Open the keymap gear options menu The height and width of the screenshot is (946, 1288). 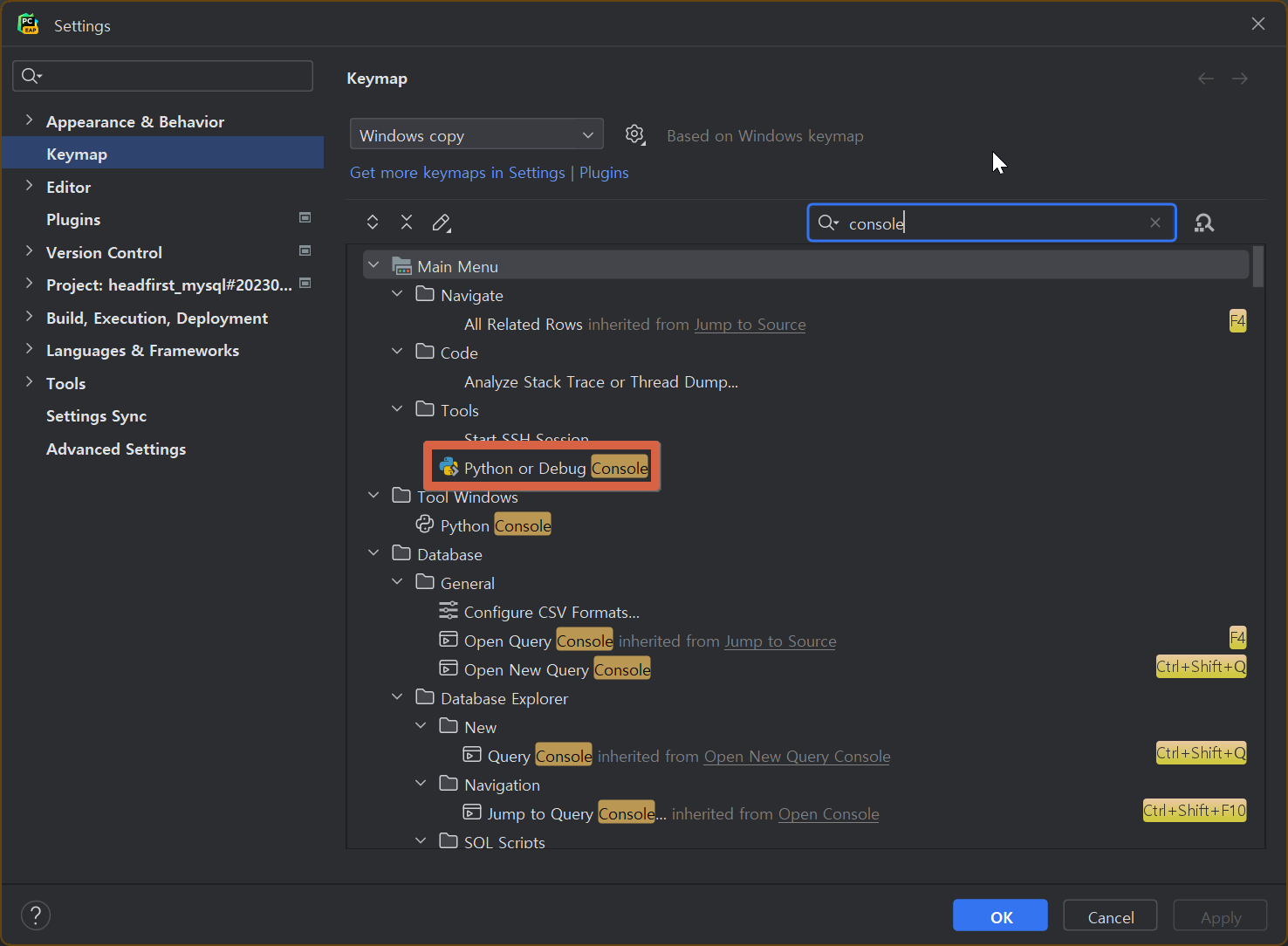[x=634, y=134]
